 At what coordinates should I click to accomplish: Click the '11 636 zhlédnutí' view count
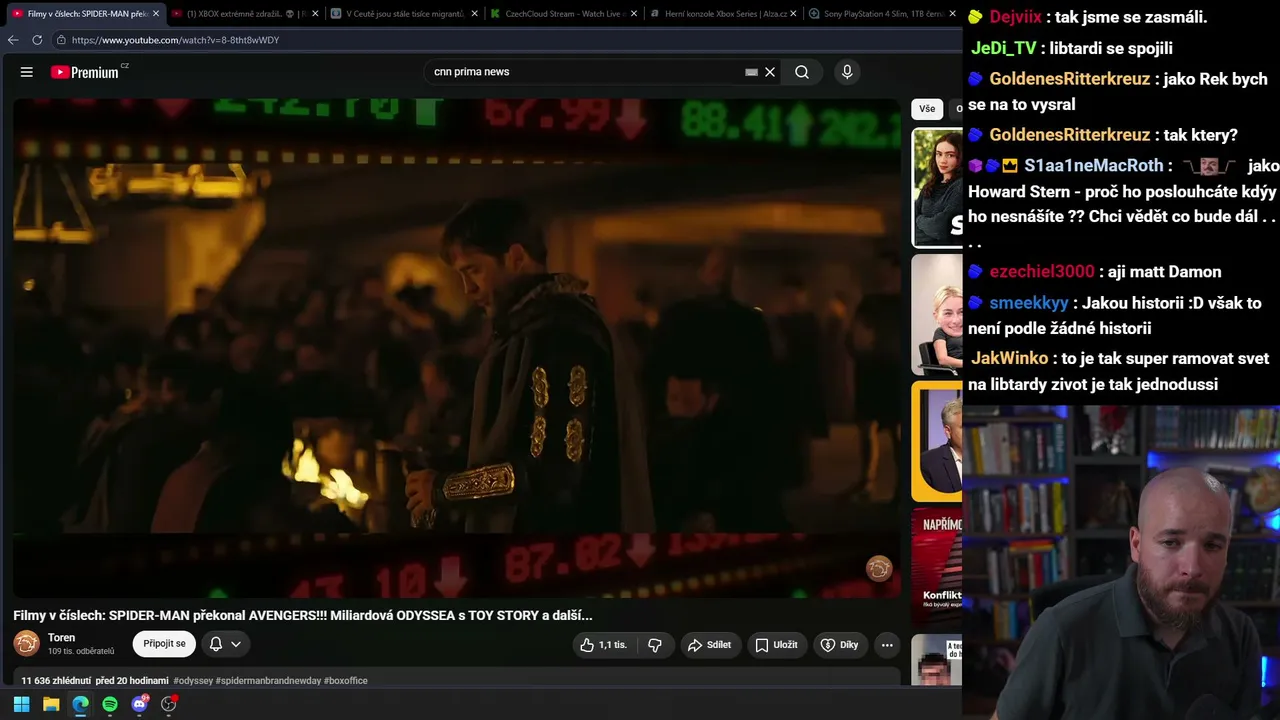[56, 681]
